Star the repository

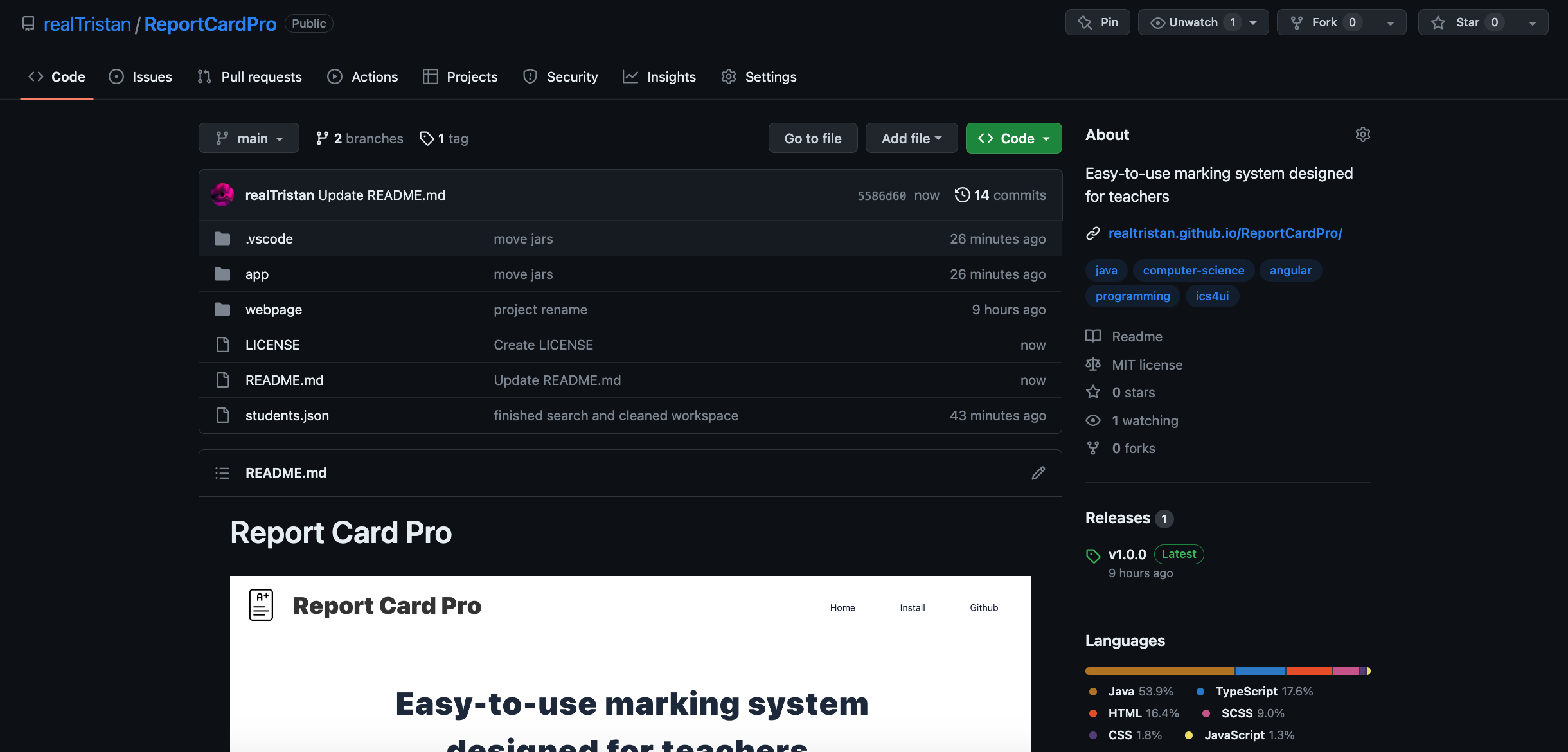pos(1467,22)
